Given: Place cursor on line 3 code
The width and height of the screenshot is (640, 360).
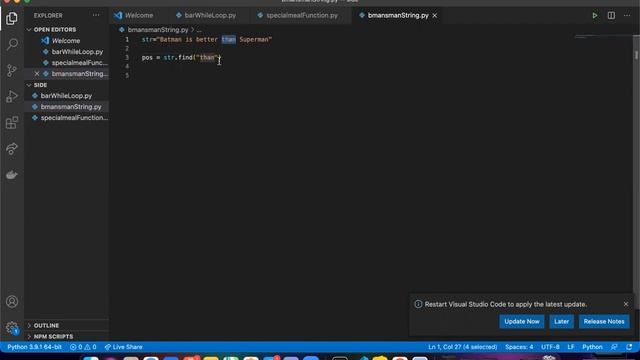Looking at the screenshot, I should (181, 58).
